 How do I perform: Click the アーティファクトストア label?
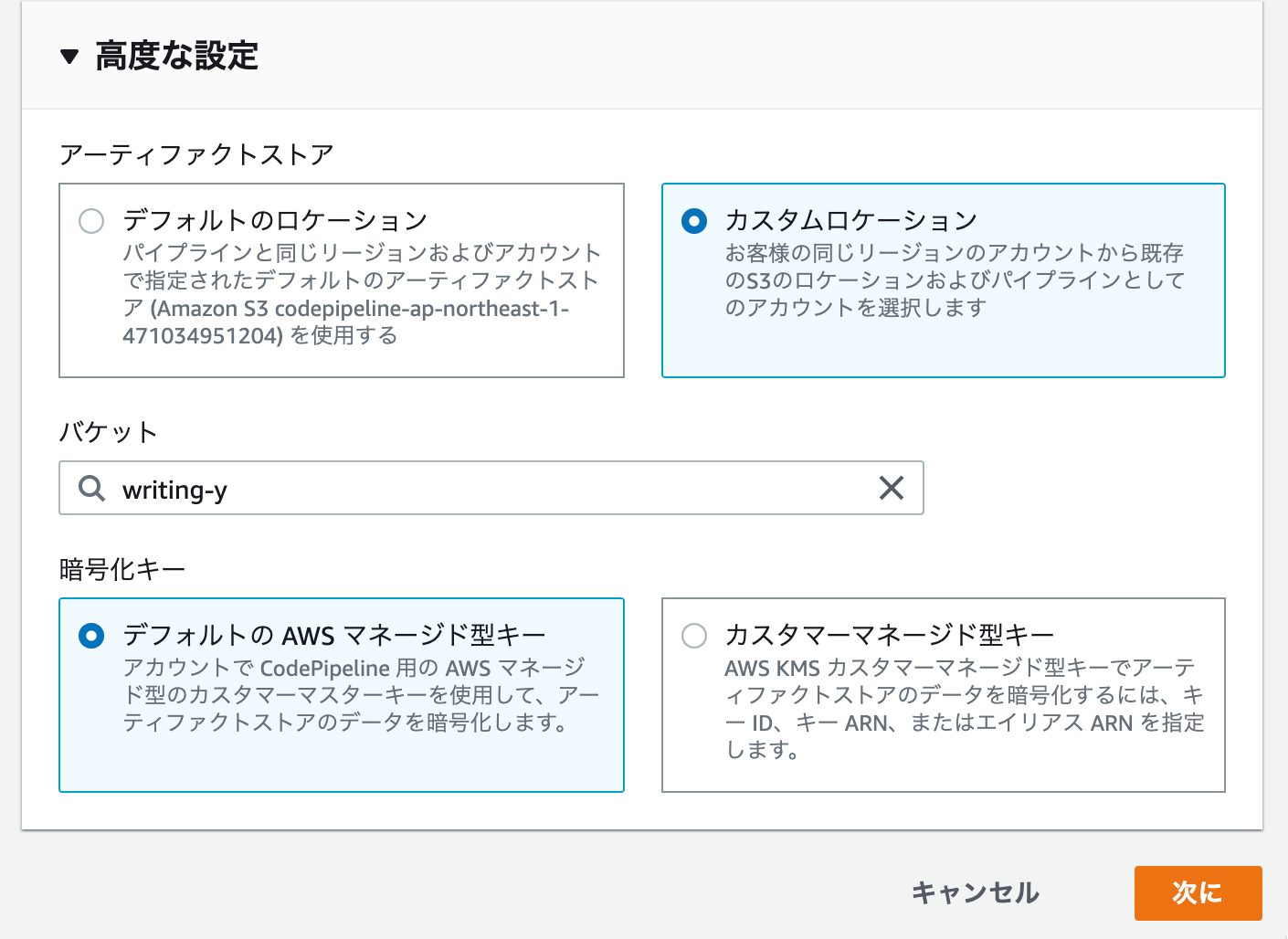tap(196, 154)
